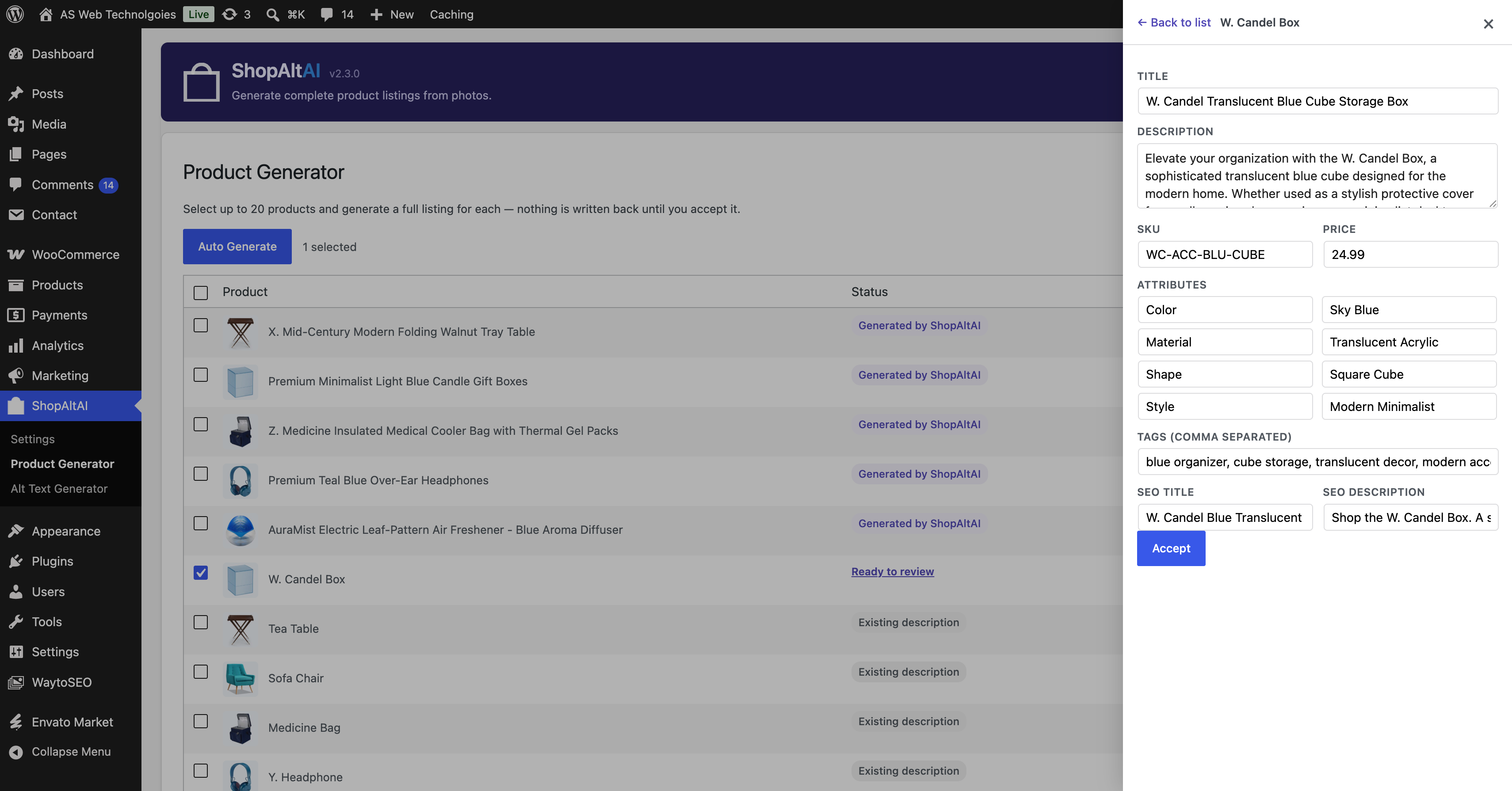Image resolution: width=1512 pixels, height=791 pixels.
Task: Uncheck the W. Candel Box row
Action: tap(201, 573)
